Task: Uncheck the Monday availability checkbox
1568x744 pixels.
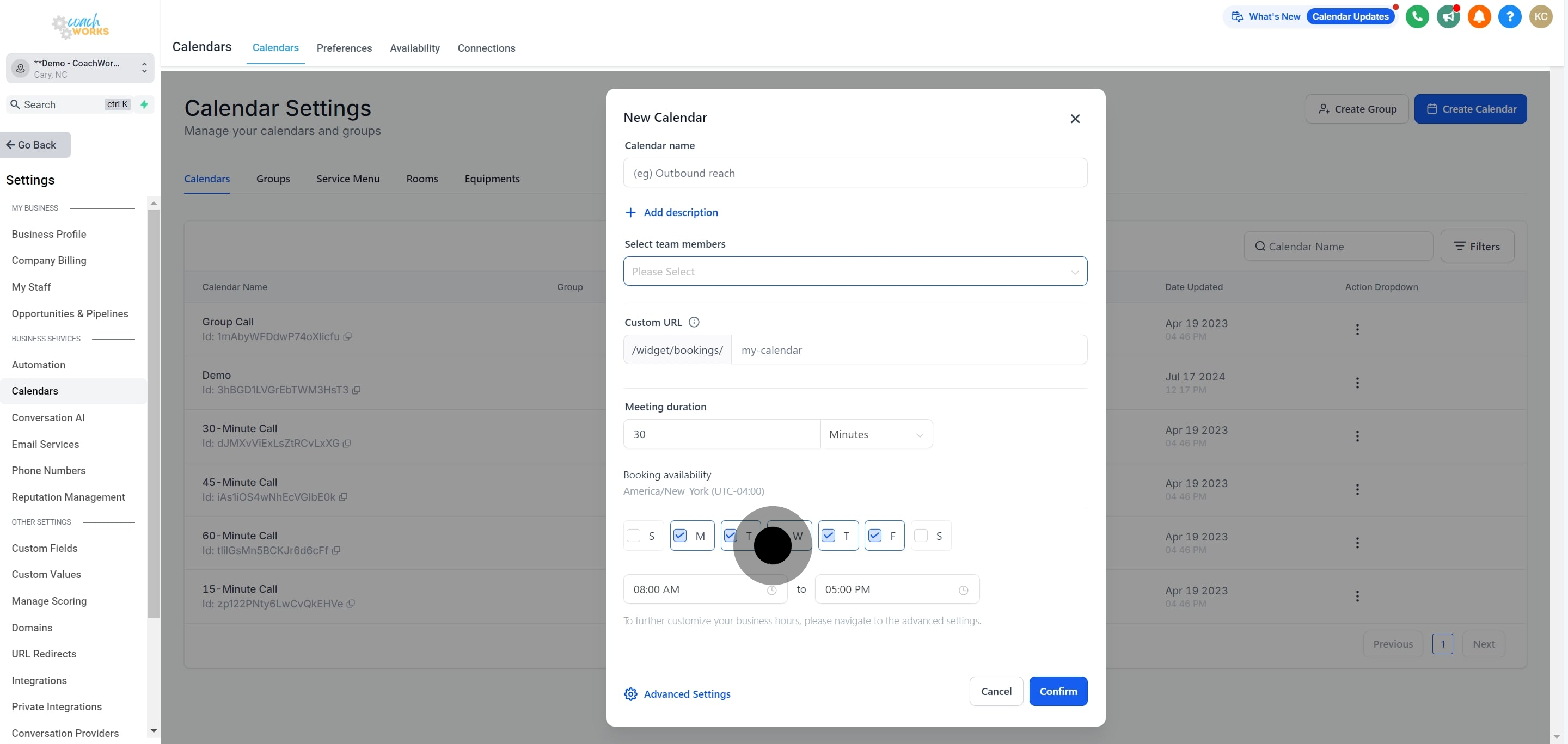Action: click(x=680, y=536)
